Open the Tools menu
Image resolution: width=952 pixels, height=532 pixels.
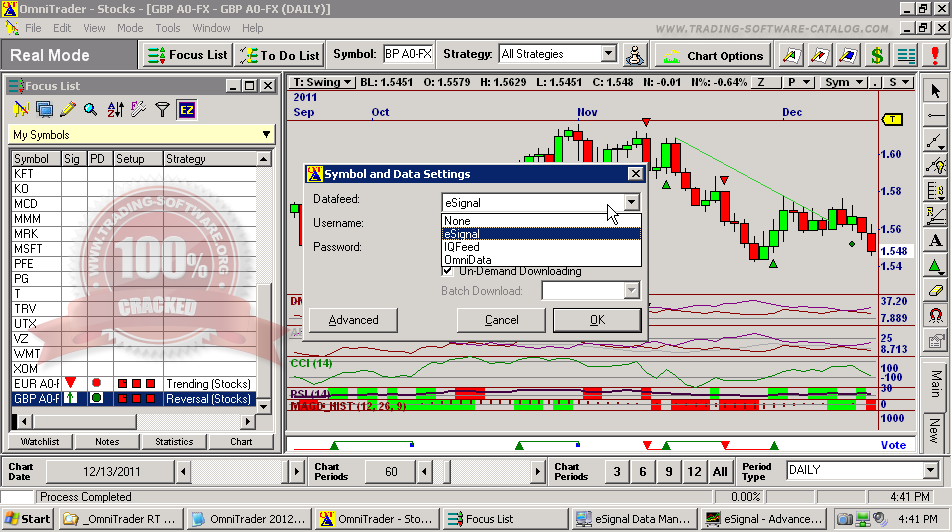pyautogui.click(x=168, y=28)
